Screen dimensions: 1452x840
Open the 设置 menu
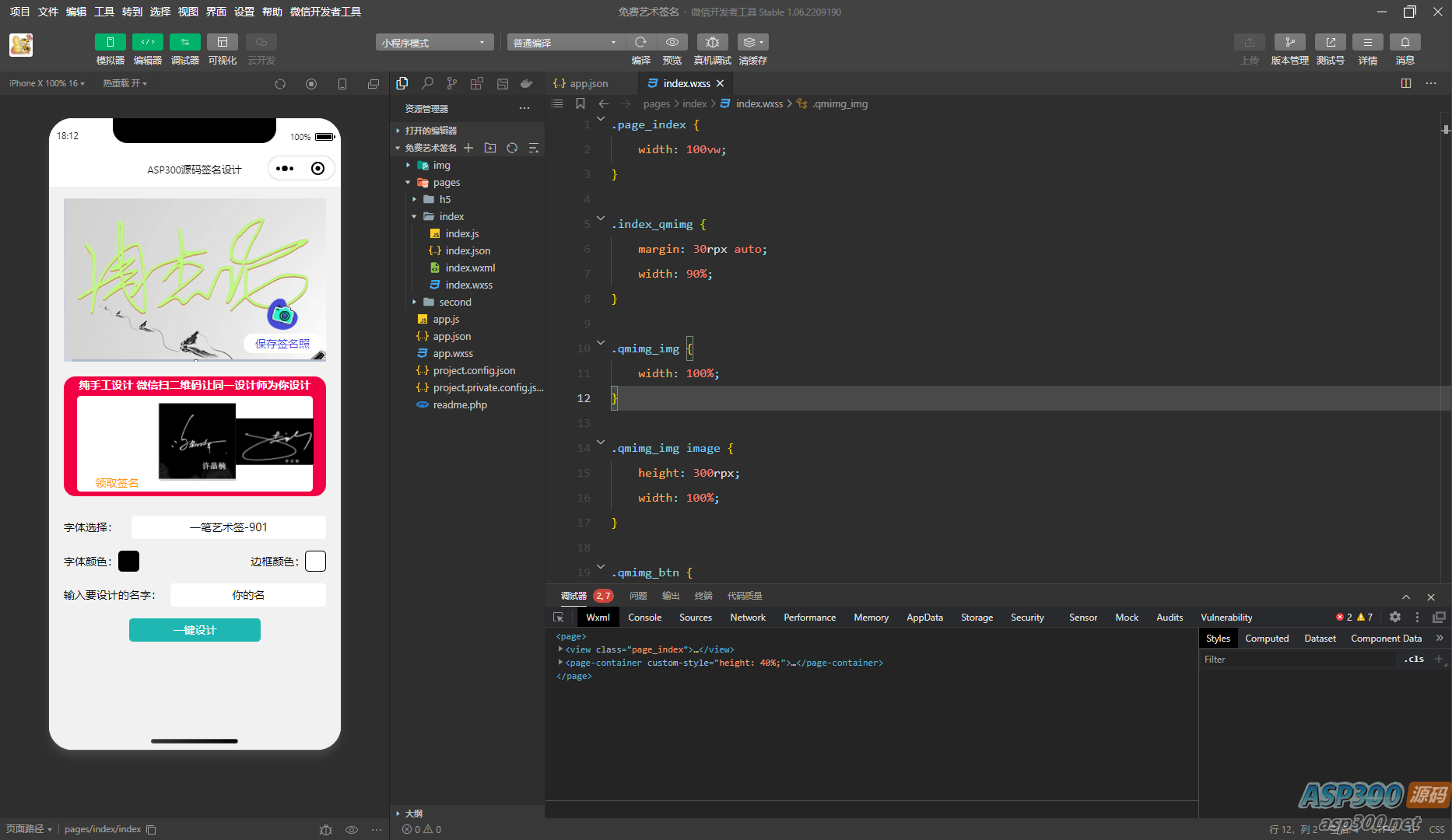tap(244, 12)
